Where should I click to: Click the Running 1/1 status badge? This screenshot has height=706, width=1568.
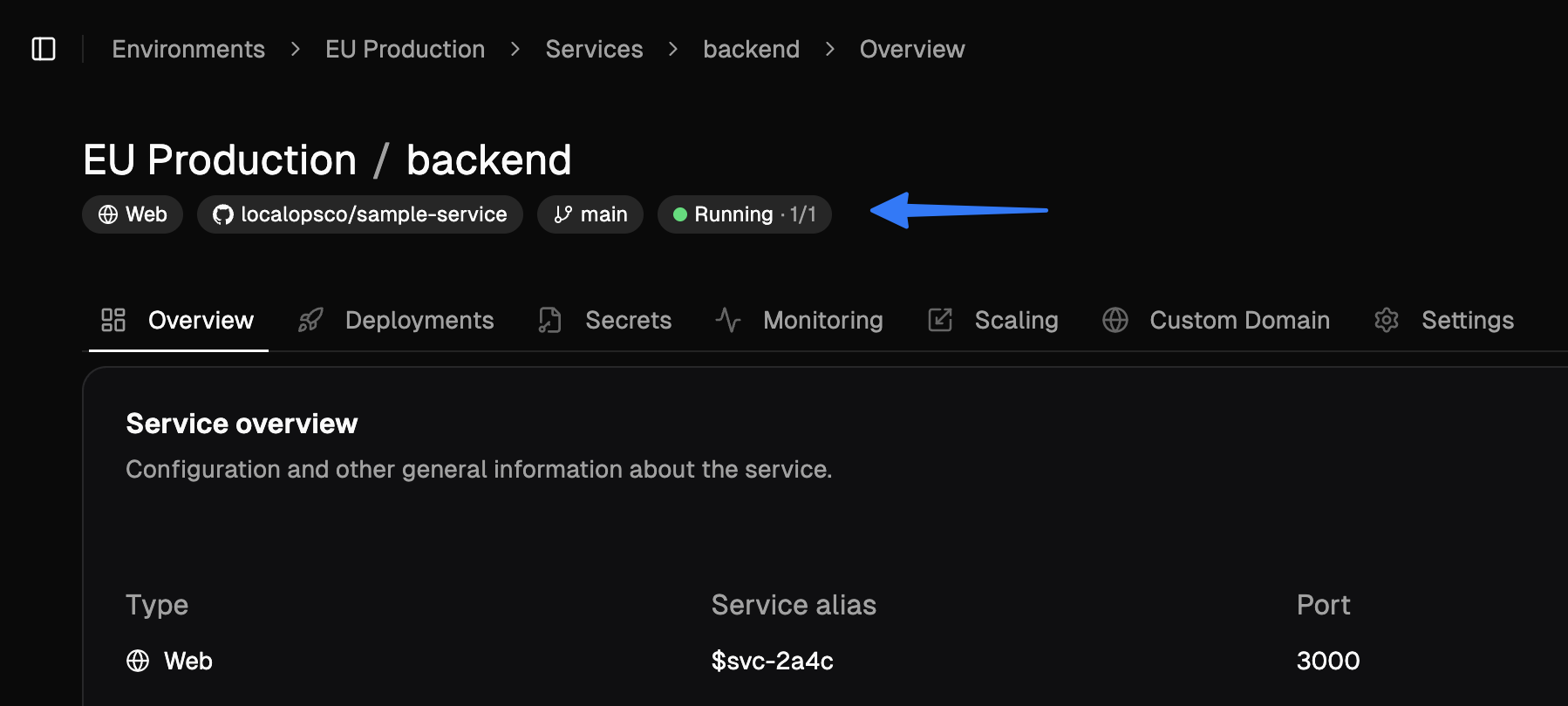(744, 214)
